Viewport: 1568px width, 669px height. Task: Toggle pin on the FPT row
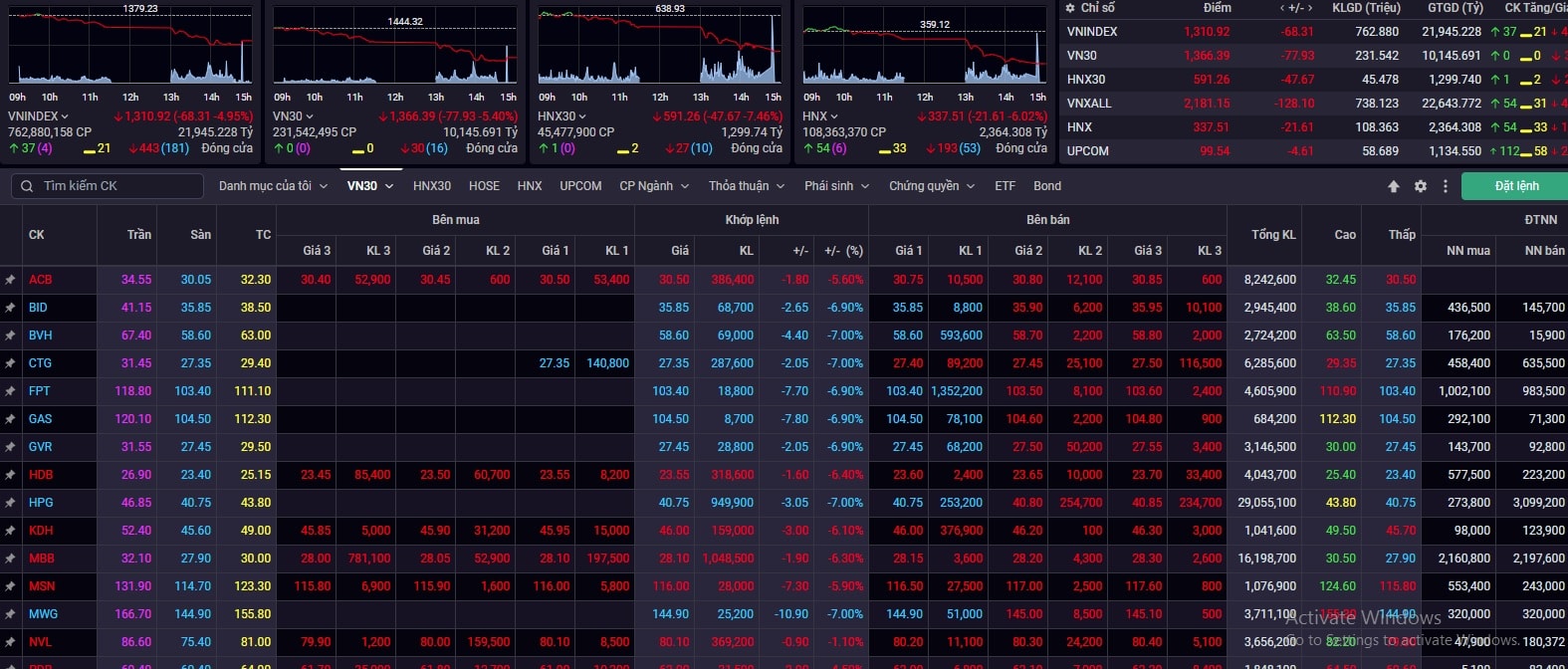10,391
